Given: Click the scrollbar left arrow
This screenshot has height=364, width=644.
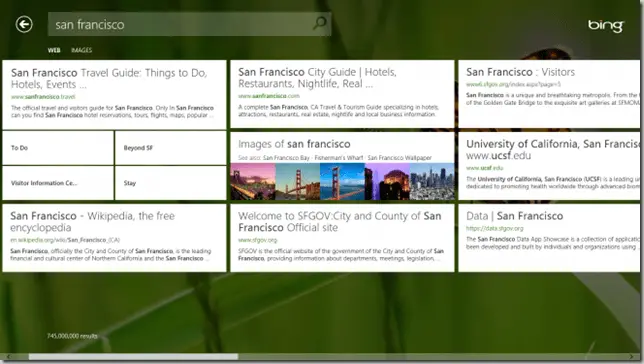Looking at the screenshot, I should [9, 357].
